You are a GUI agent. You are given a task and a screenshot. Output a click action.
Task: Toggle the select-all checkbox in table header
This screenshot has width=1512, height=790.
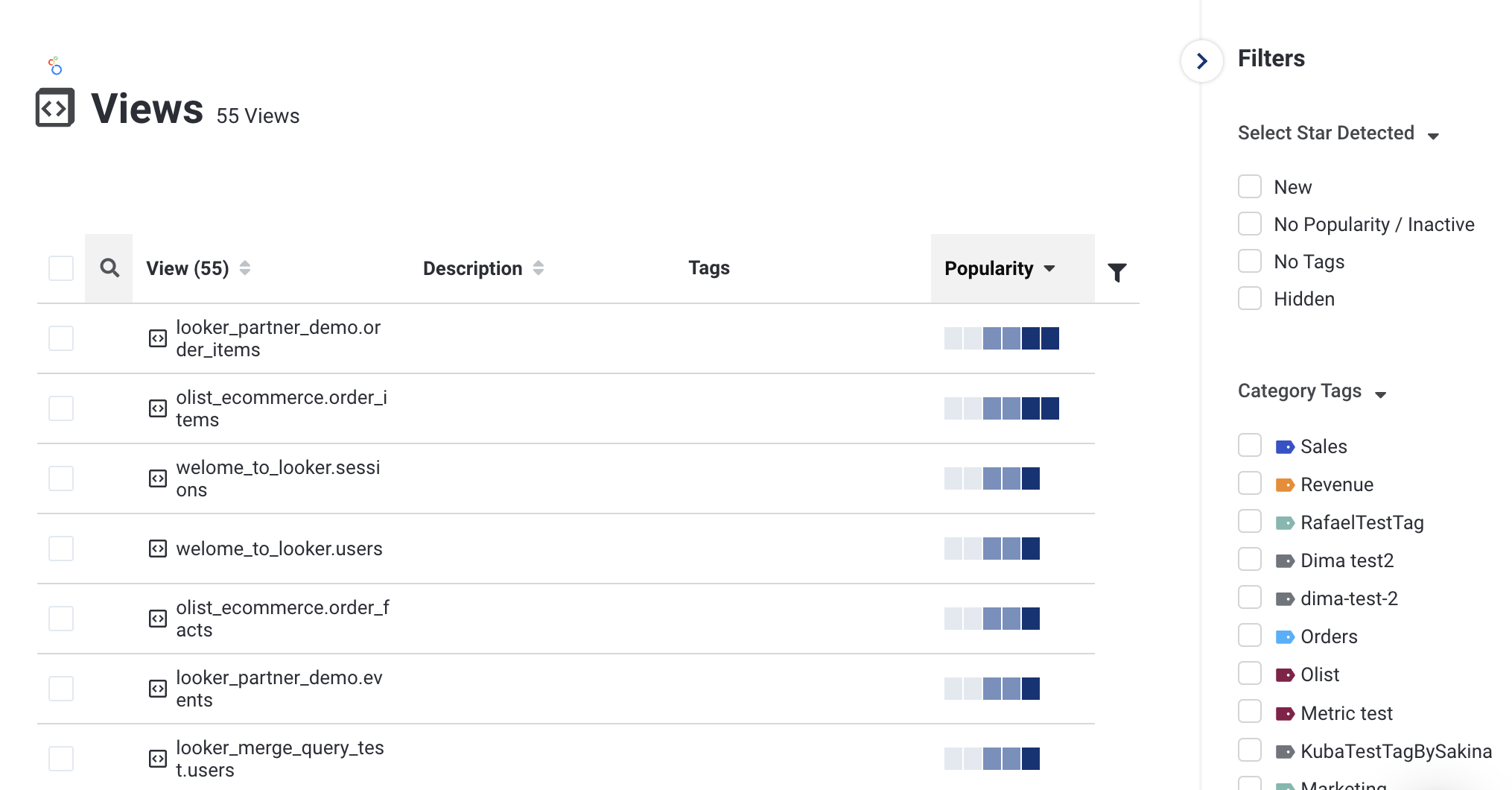(61, 268)
